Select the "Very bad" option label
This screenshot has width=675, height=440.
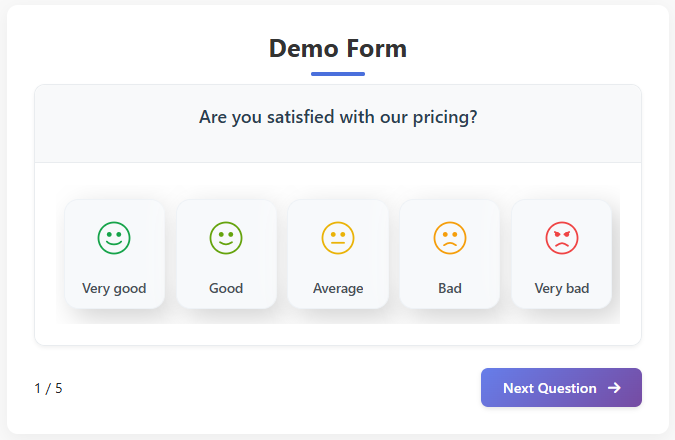[562, 289]
